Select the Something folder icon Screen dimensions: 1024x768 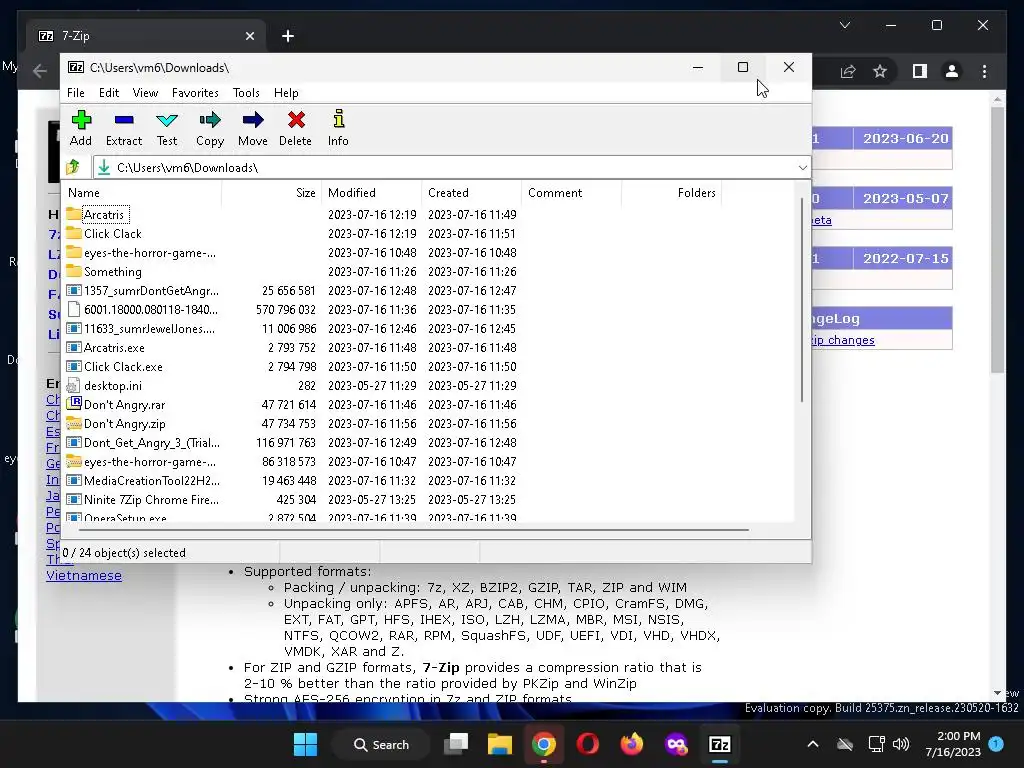[x=73, y=271]
